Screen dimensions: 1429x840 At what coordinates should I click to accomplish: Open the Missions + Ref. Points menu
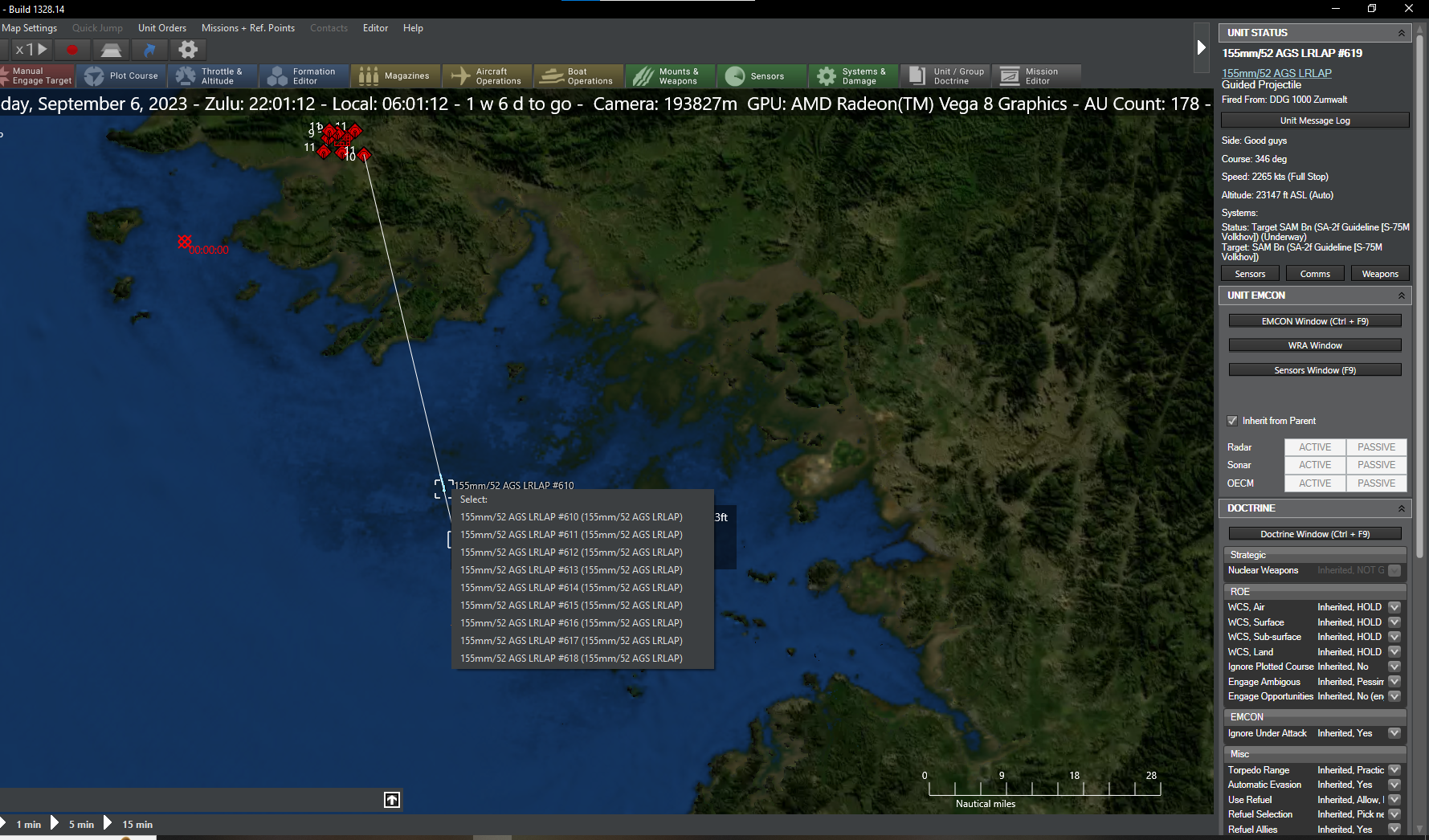tap(248, 28)
